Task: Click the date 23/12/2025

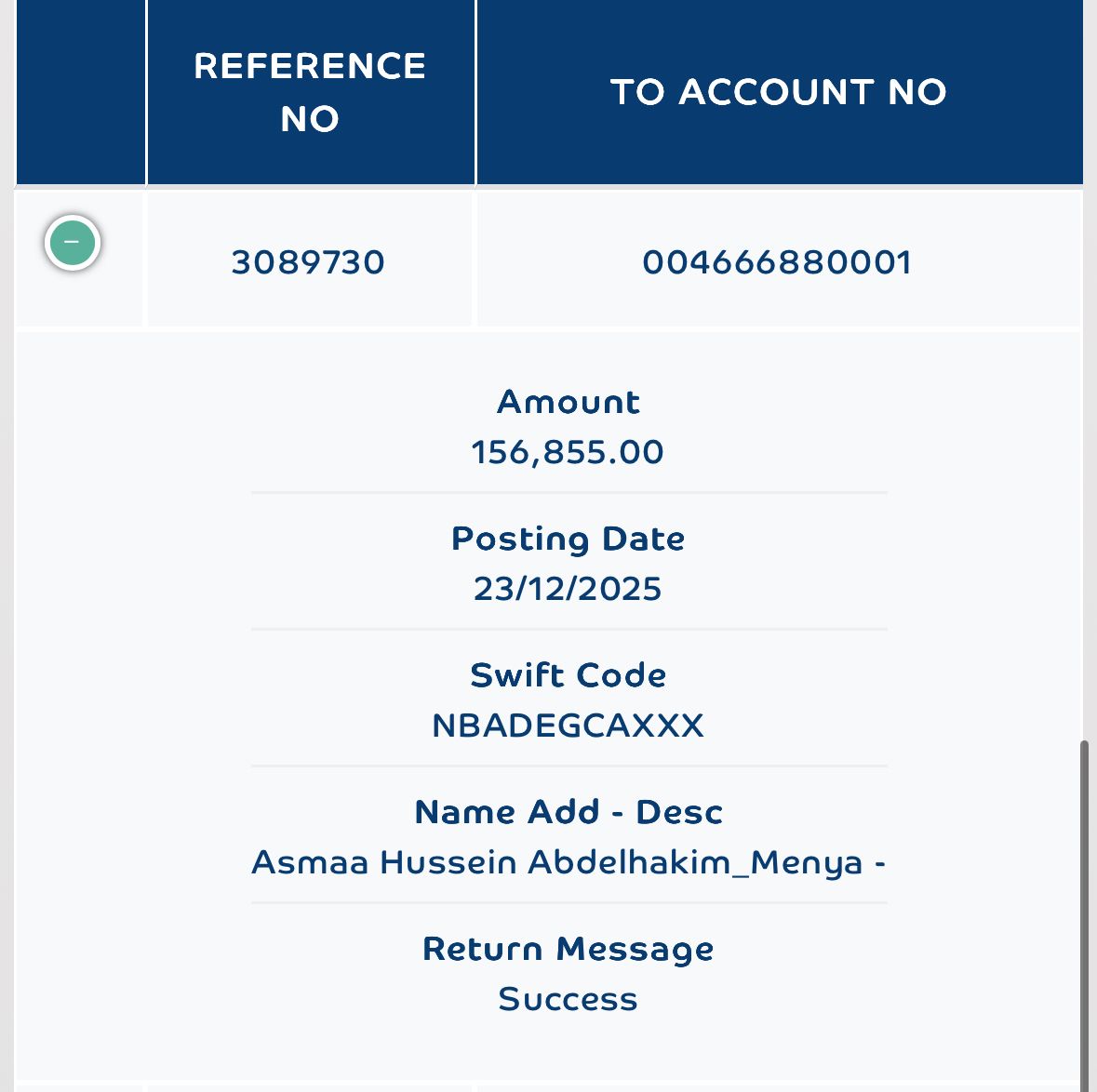Action: pyautogui.click(x=568, y=589)
